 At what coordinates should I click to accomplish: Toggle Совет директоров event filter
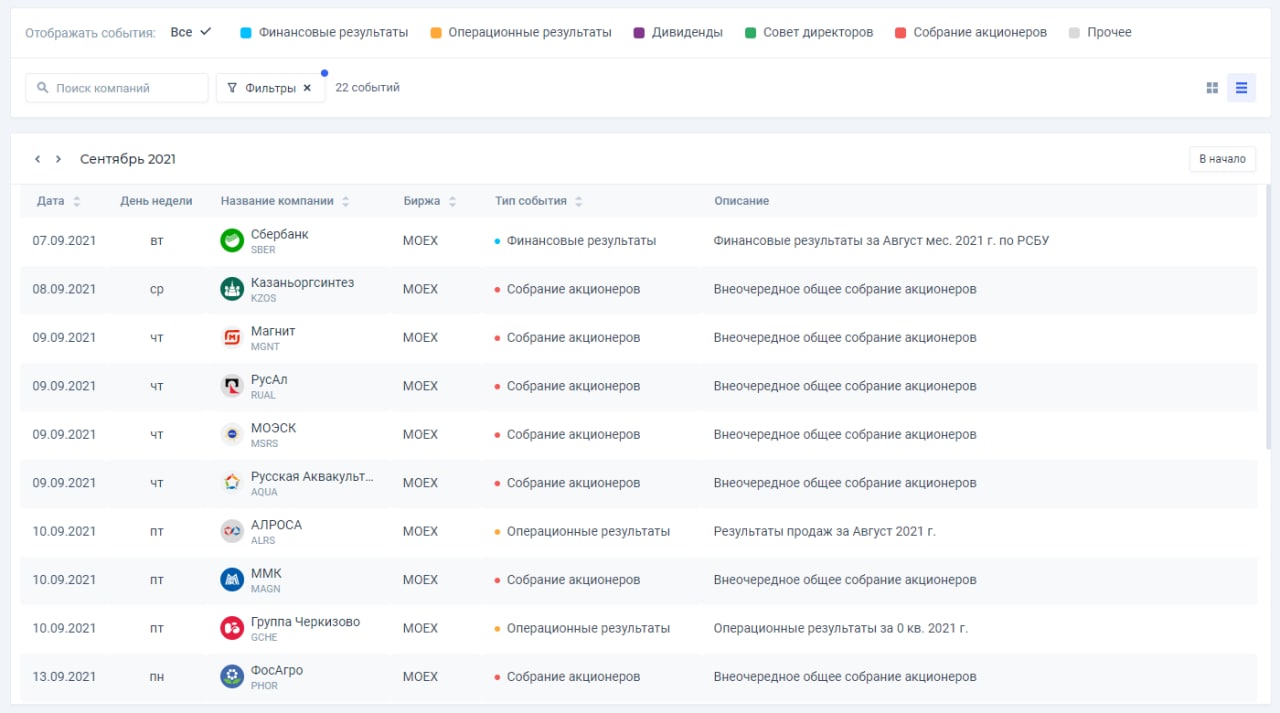point(809,32)
